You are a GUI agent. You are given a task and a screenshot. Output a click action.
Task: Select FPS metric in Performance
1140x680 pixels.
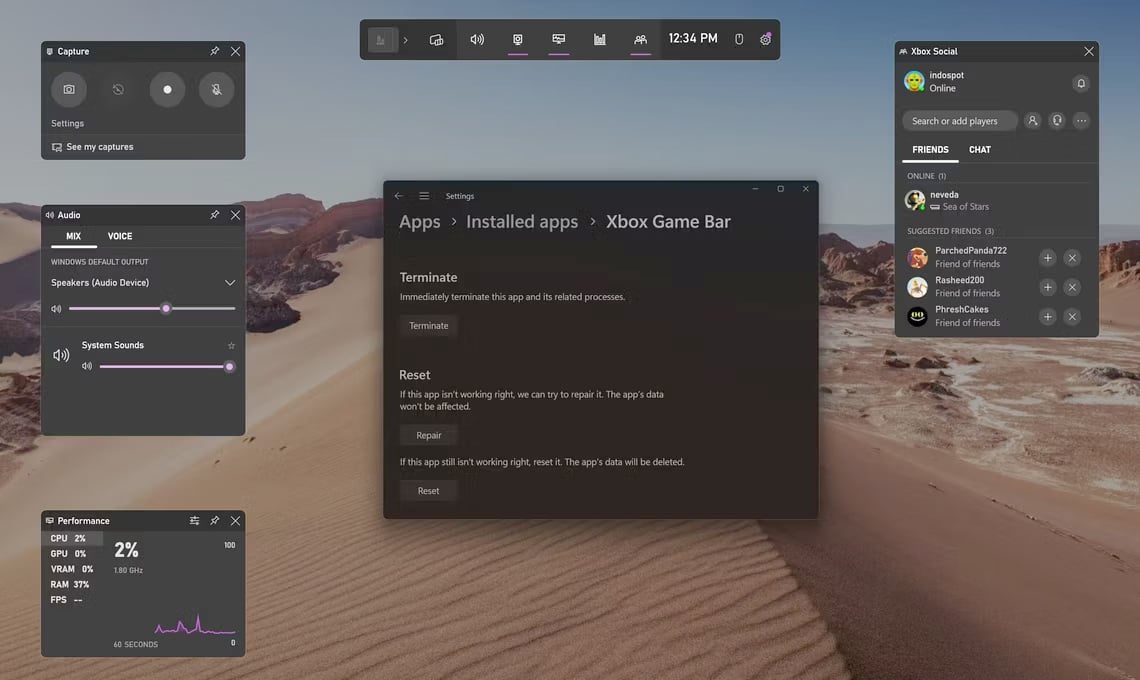click(72, 599)
